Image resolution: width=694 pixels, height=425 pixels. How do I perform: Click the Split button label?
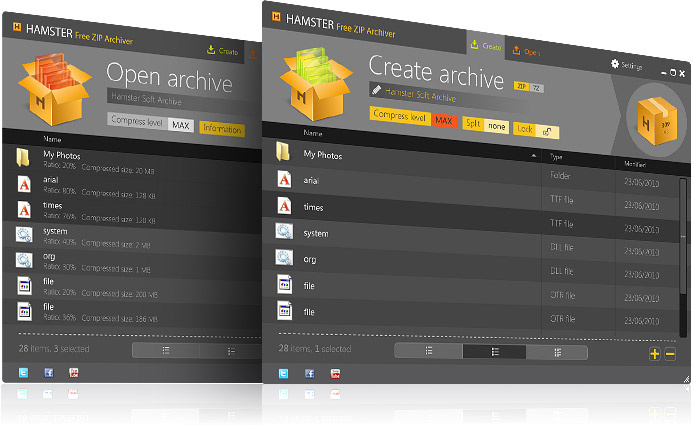coord(473,124)
